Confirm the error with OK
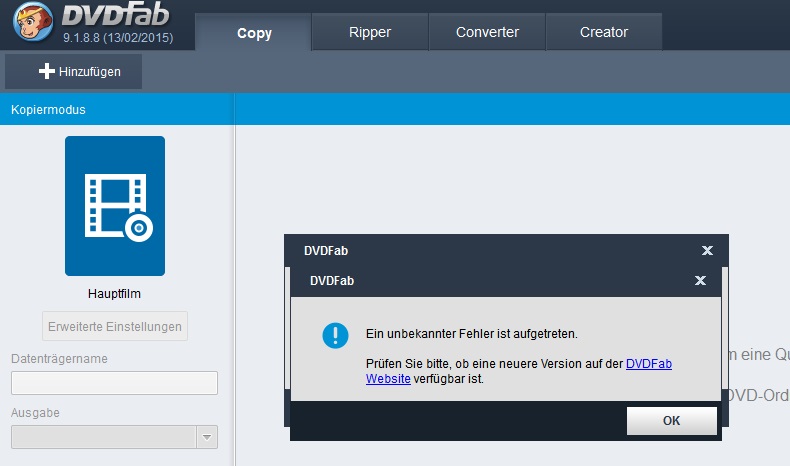This screenshot has height=466, width=790. click(671, 421)
